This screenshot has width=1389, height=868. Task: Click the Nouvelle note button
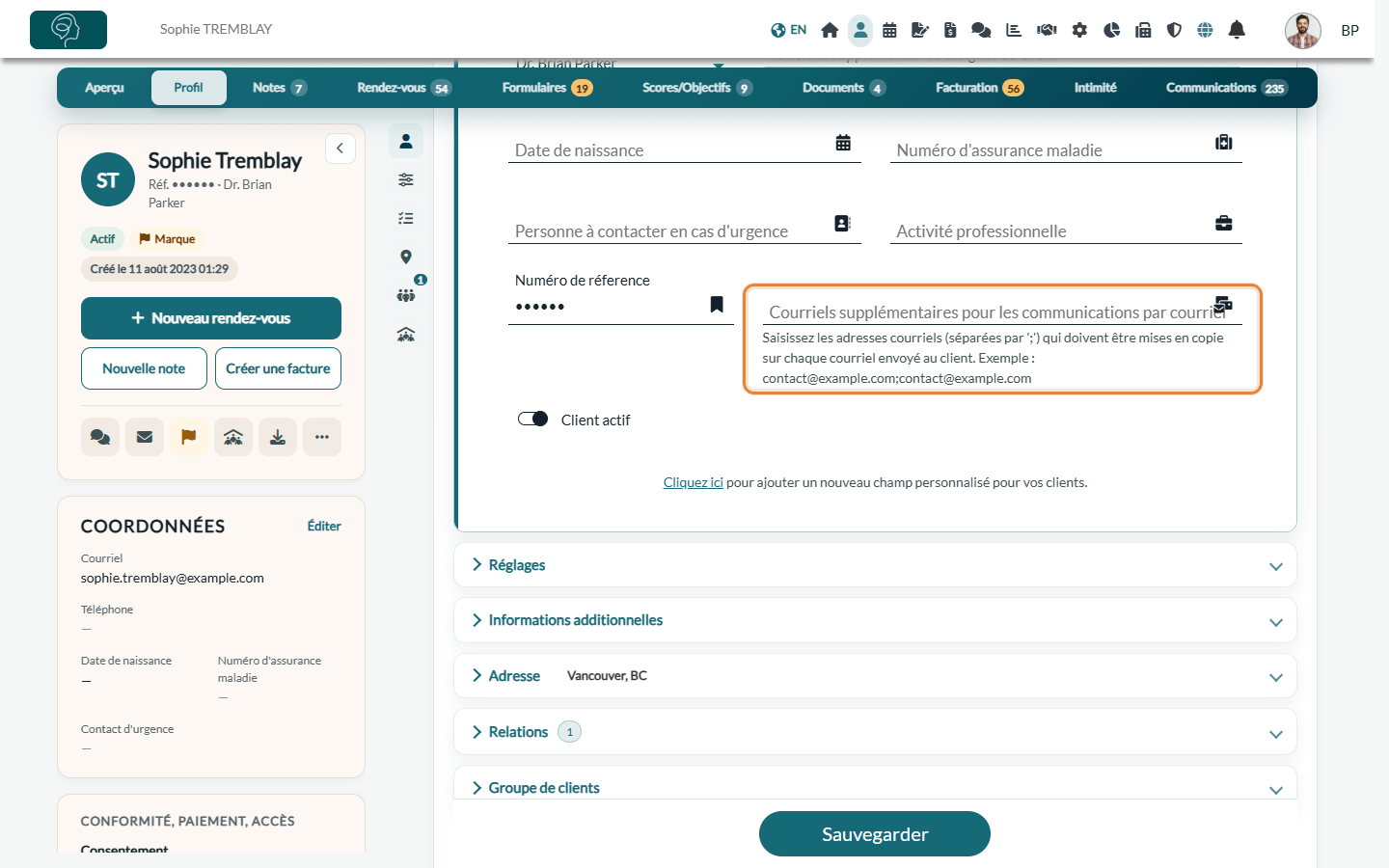click(x=144, y=368)
